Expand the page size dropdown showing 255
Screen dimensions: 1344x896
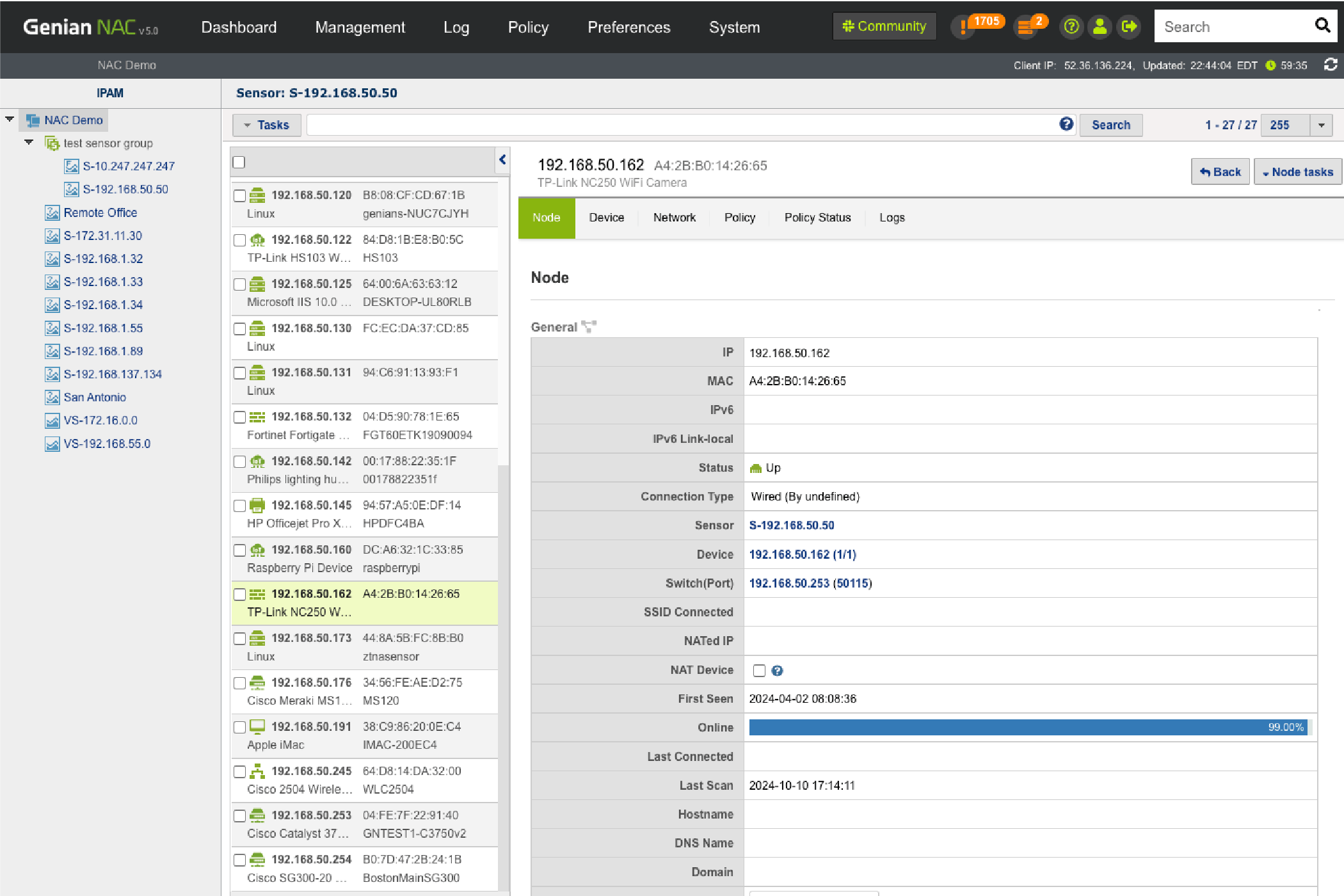click(1321, 125)
